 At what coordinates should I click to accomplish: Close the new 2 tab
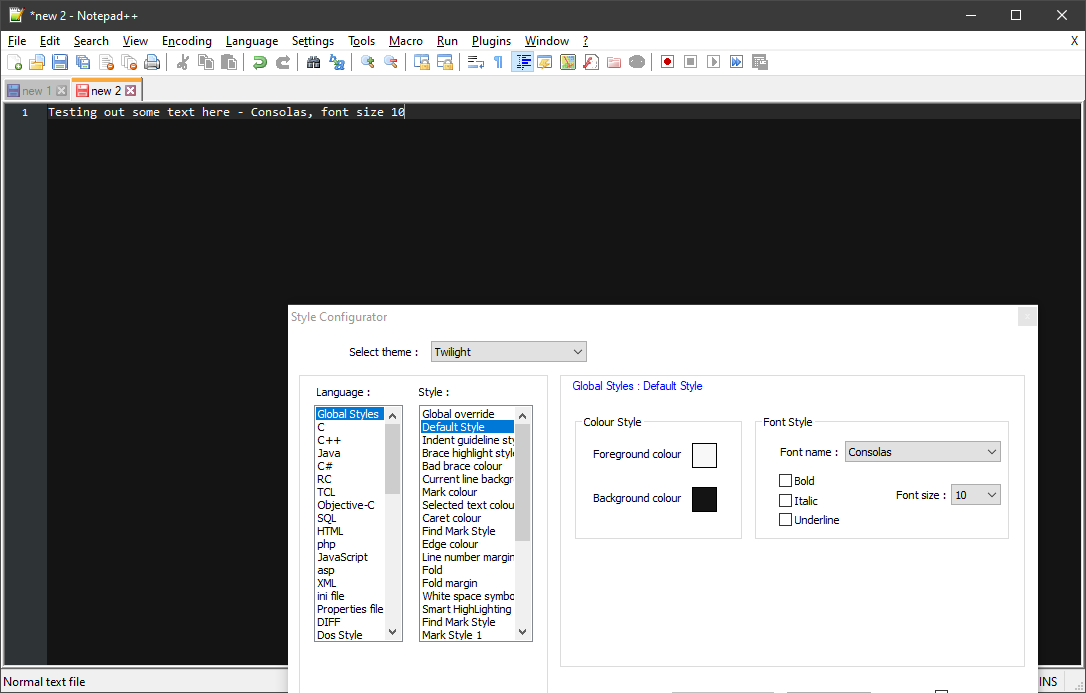pos(130,91)
